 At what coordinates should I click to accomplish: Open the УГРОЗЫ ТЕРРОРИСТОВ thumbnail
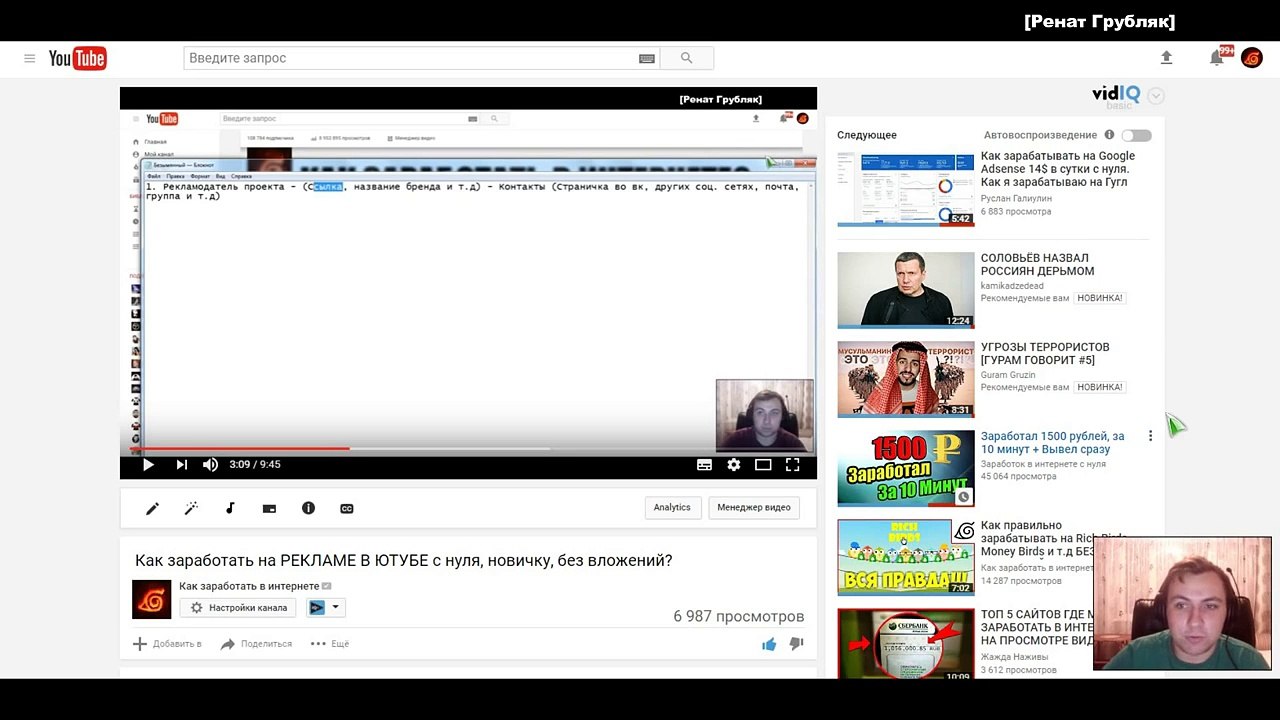(x=906, y=379)
